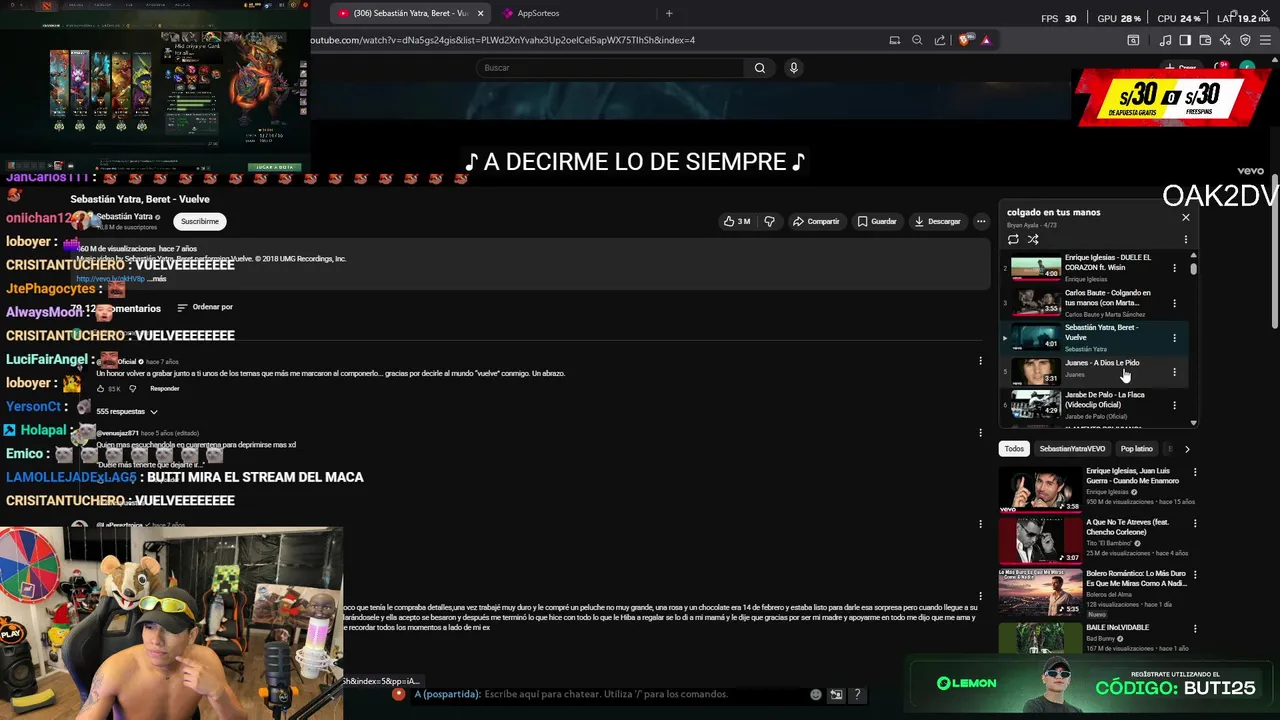This screenshot has height=720, width=1280.
Task: Open options for Jarabe De Palo playlist item
Action: 1175,406
